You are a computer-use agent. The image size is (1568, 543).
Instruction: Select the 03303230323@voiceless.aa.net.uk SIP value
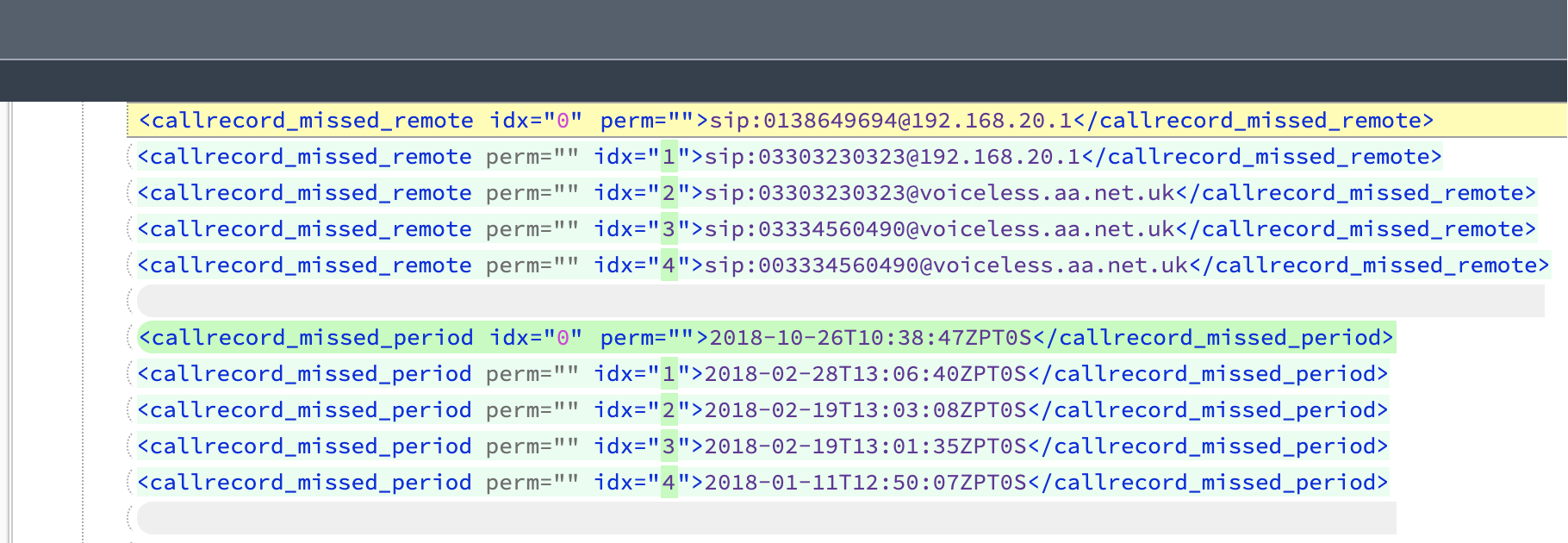click(939, 193)
